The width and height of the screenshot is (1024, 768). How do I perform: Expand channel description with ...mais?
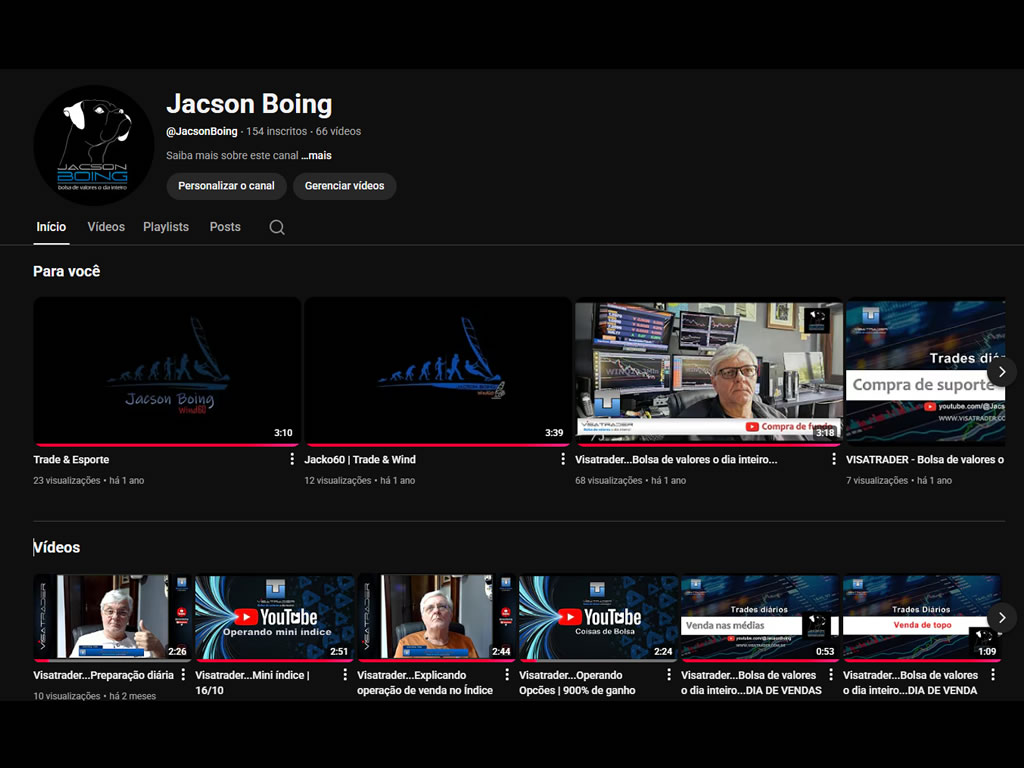pos(316,156)
